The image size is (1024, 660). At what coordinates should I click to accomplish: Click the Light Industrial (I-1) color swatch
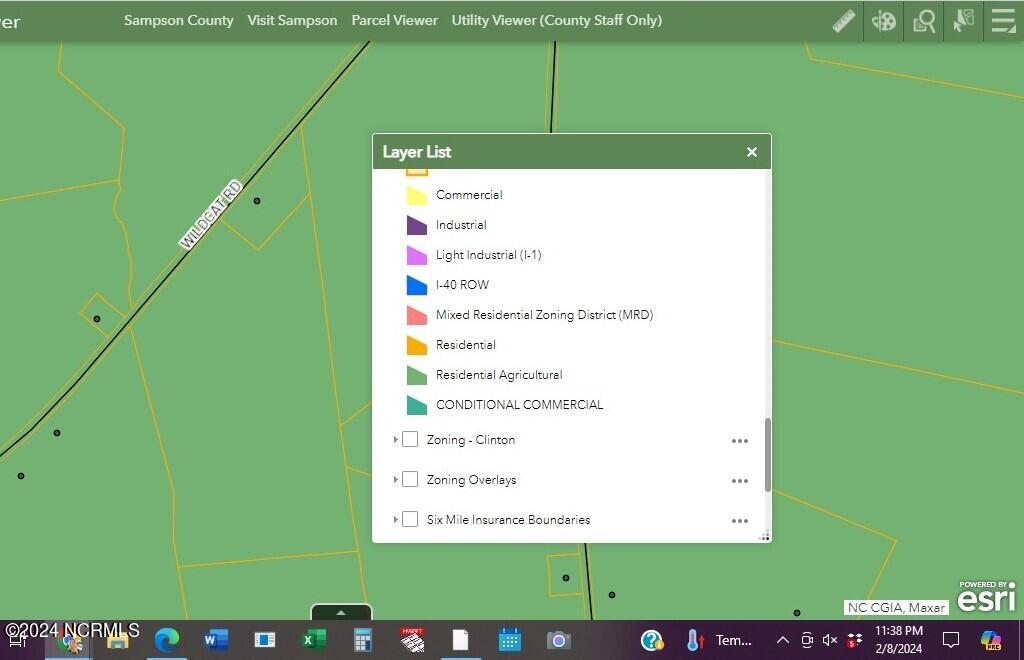[x=417, y=255]
